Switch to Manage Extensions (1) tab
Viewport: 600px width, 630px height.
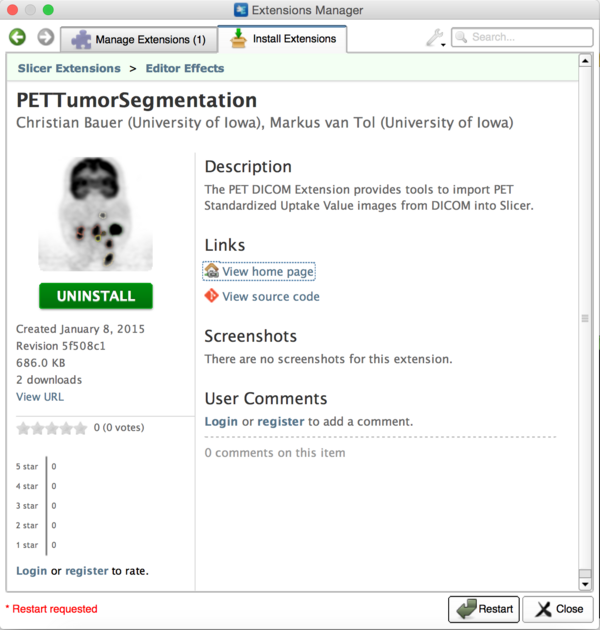point(139,40)
